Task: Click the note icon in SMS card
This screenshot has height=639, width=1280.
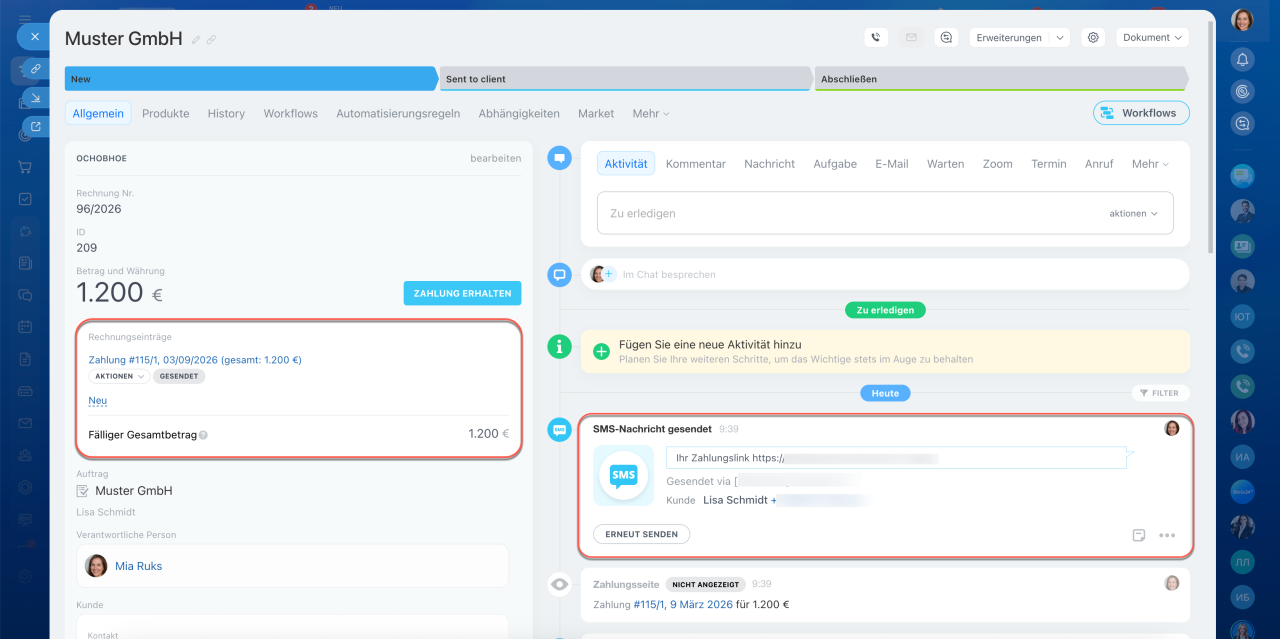Action: pos(1138,535)
